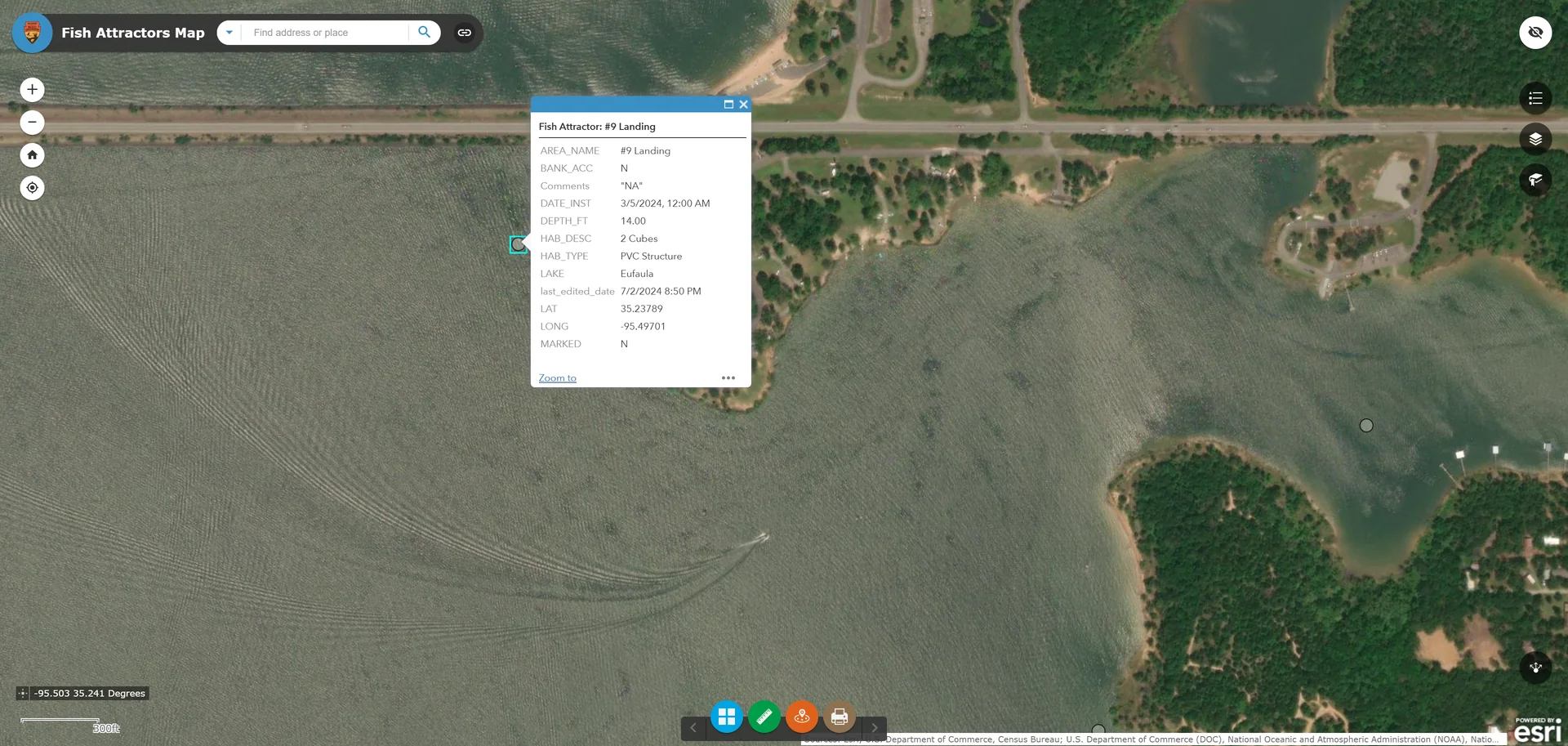The image size is (1568, 746).
Task: Locate my current position
Action: [x=32, y=188]
